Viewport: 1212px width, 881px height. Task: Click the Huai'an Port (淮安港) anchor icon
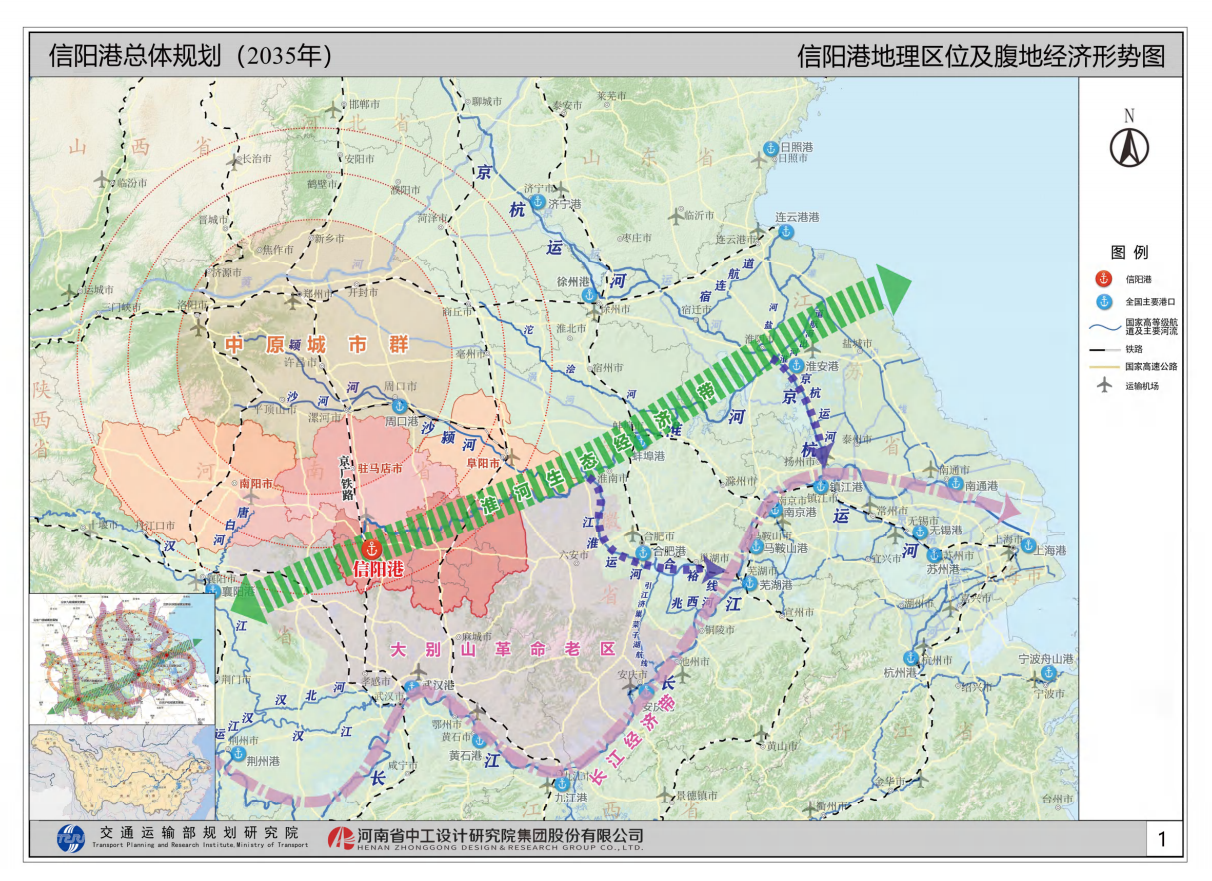point(797,366)
